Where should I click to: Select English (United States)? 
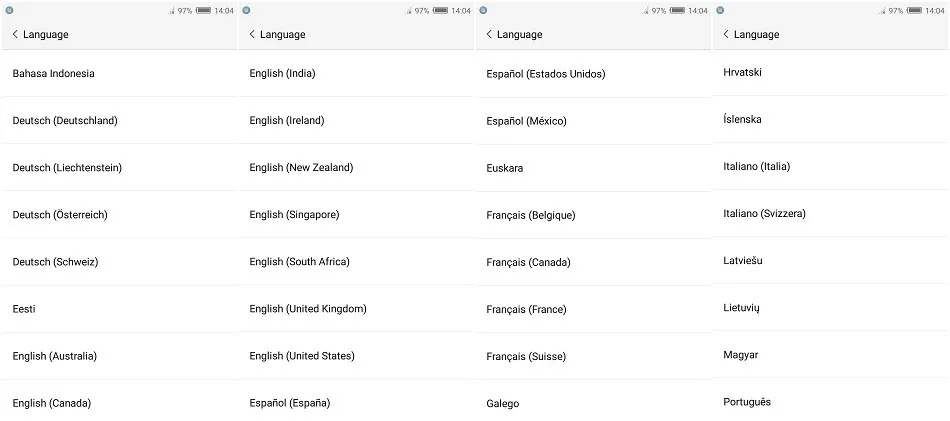[302, 356]
